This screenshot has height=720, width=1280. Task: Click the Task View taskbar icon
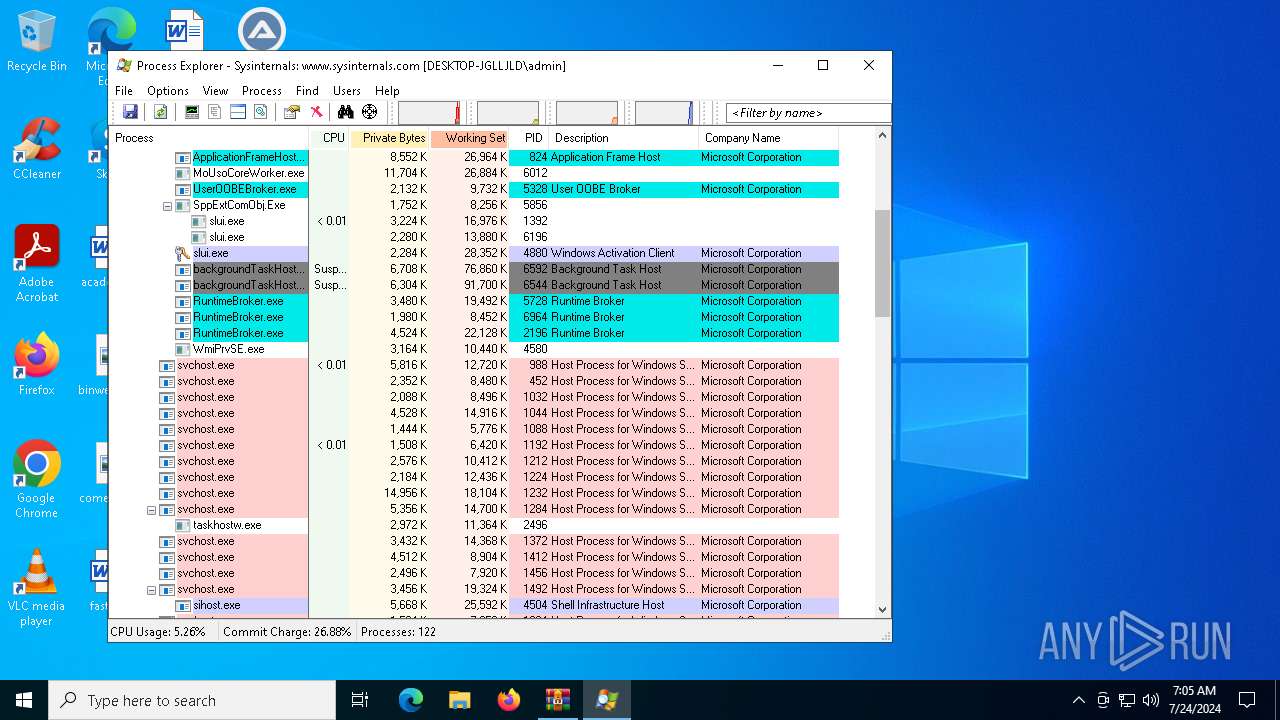pos(360,700)
